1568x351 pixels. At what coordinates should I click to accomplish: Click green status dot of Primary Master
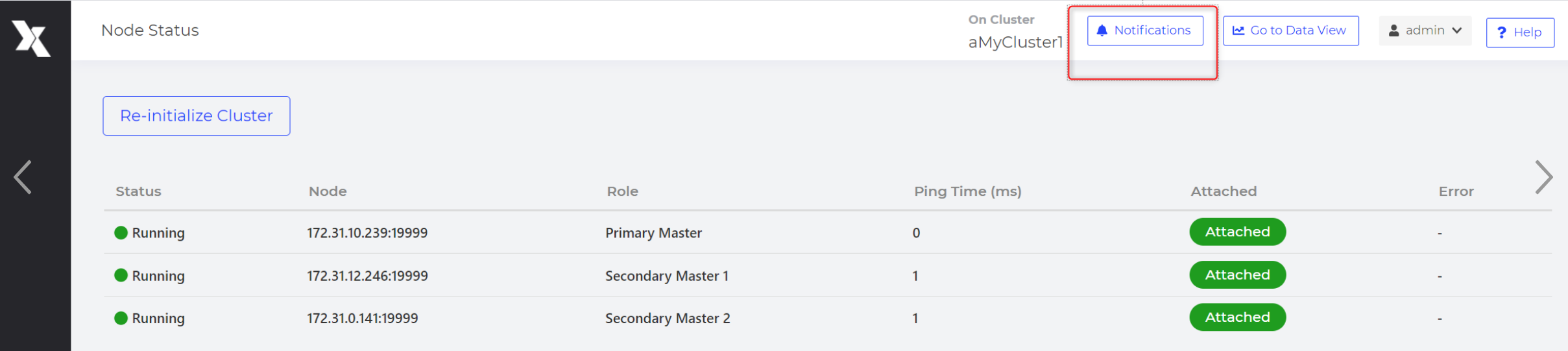pos(121,232)
